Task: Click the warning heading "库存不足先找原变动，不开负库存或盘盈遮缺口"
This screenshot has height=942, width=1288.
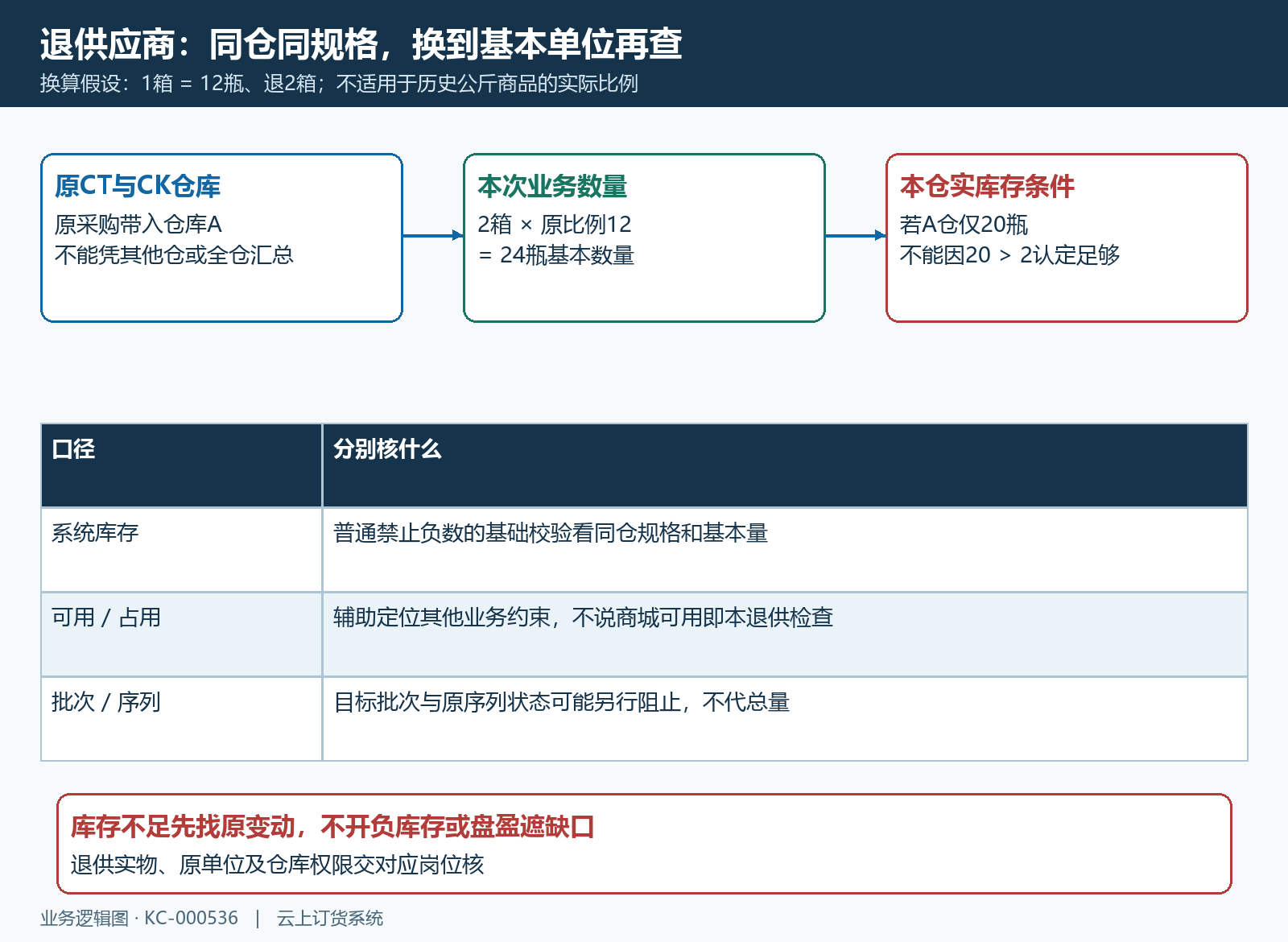Action: (x=332, y=827)
